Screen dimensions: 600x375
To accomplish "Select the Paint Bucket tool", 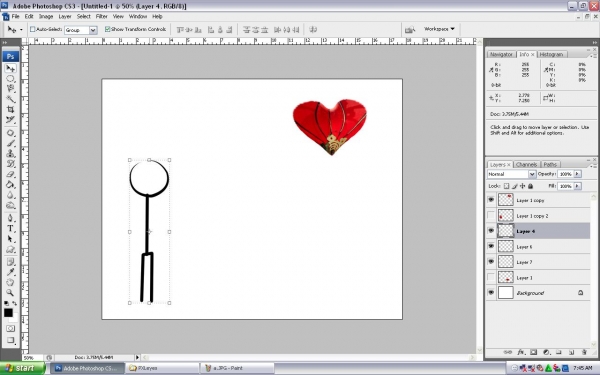I will [10, 184].
